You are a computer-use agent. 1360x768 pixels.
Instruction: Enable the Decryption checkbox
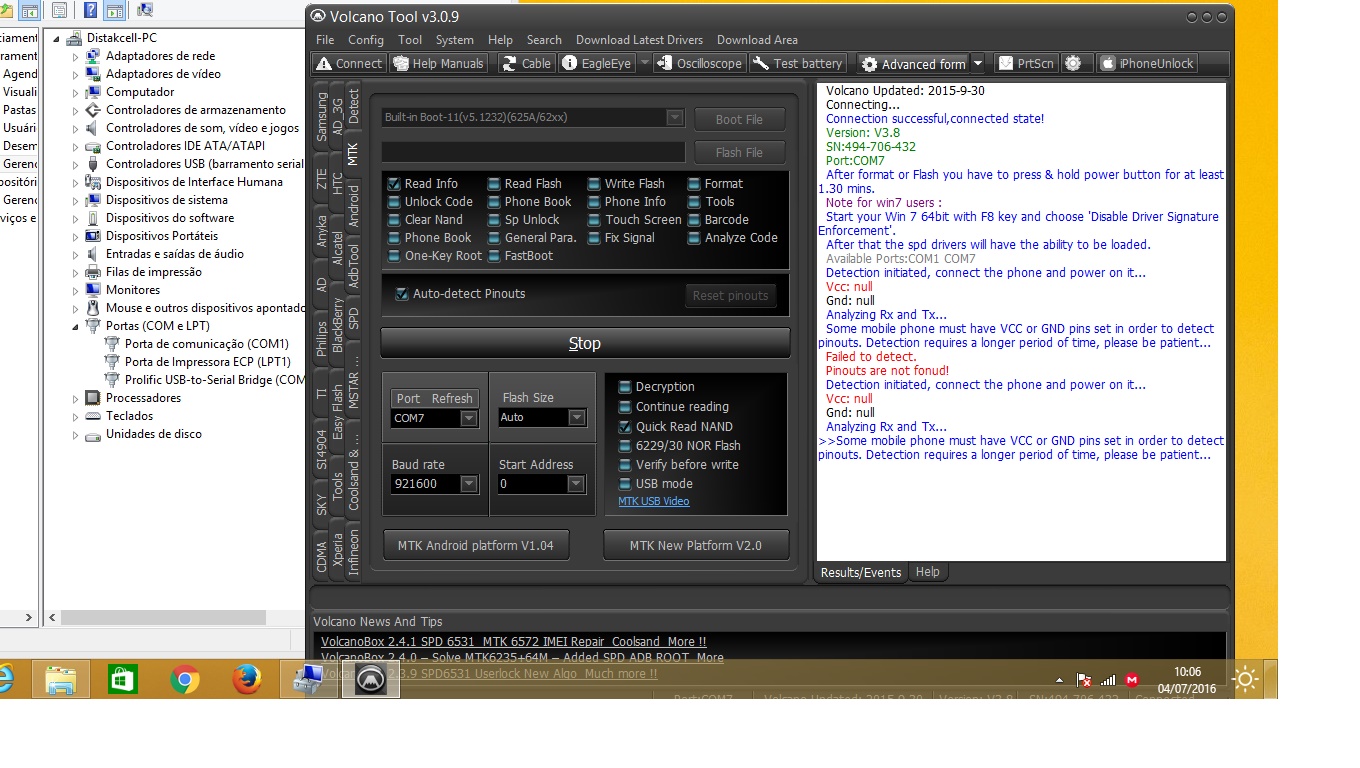(625, 387)
